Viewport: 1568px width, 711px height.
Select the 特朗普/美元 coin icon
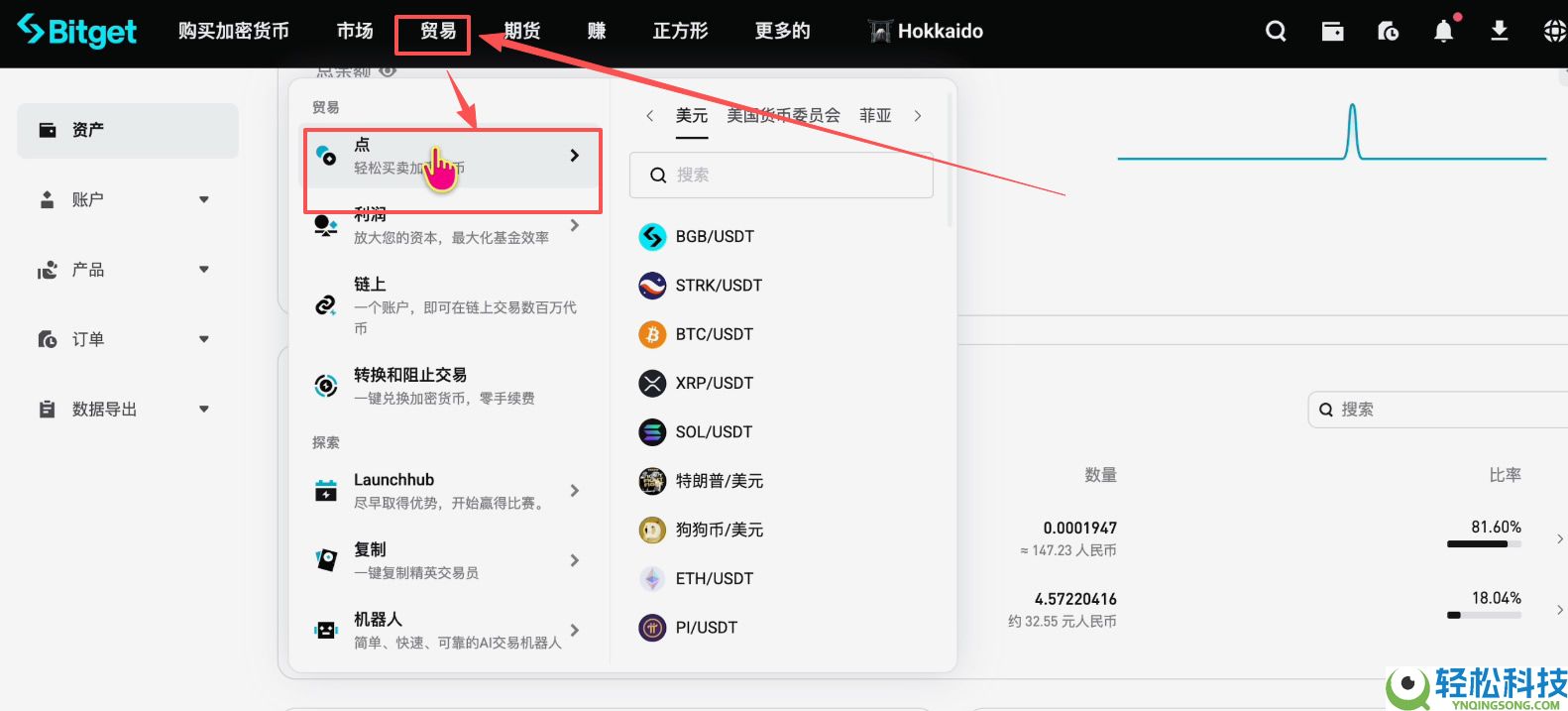(x=652, y=481)
